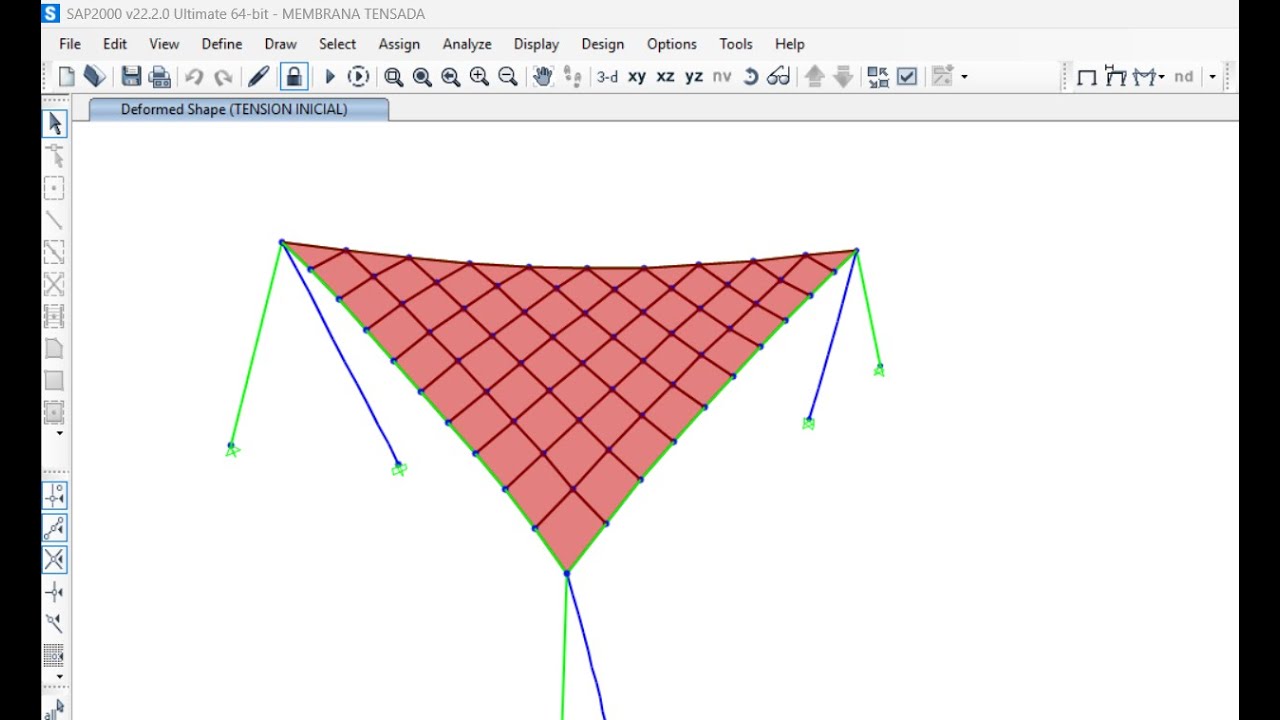Show undeformed shape frame icon

pyautogui.click(x=1087, y=76)
